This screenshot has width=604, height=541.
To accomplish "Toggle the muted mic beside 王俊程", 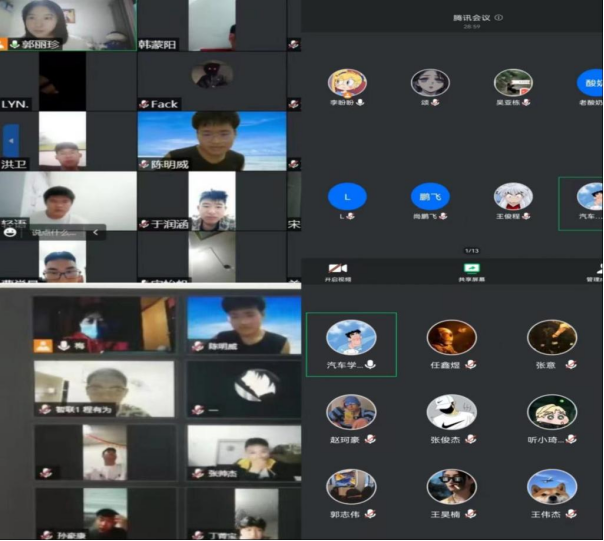I will 526,216.
